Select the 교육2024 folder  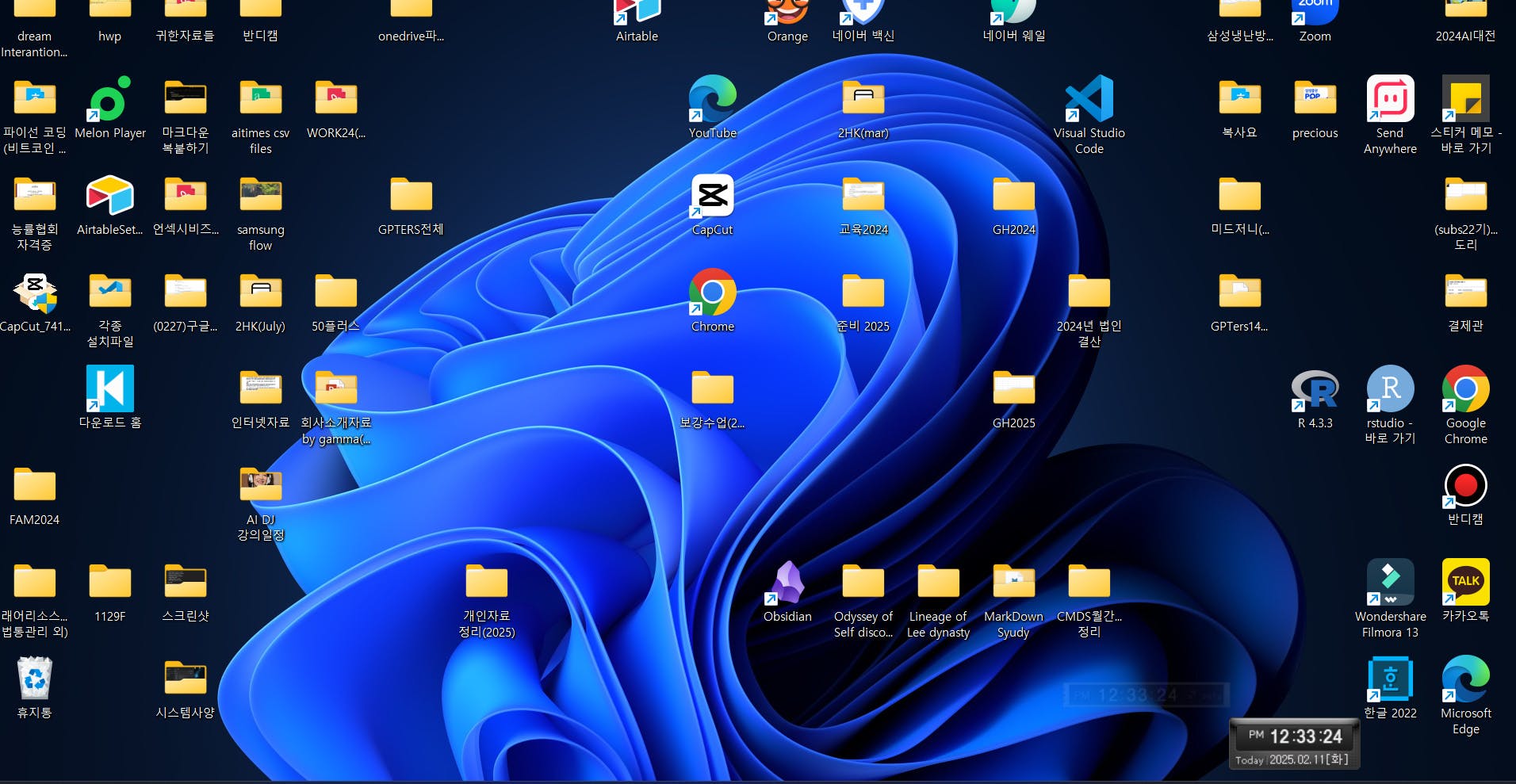863,196
